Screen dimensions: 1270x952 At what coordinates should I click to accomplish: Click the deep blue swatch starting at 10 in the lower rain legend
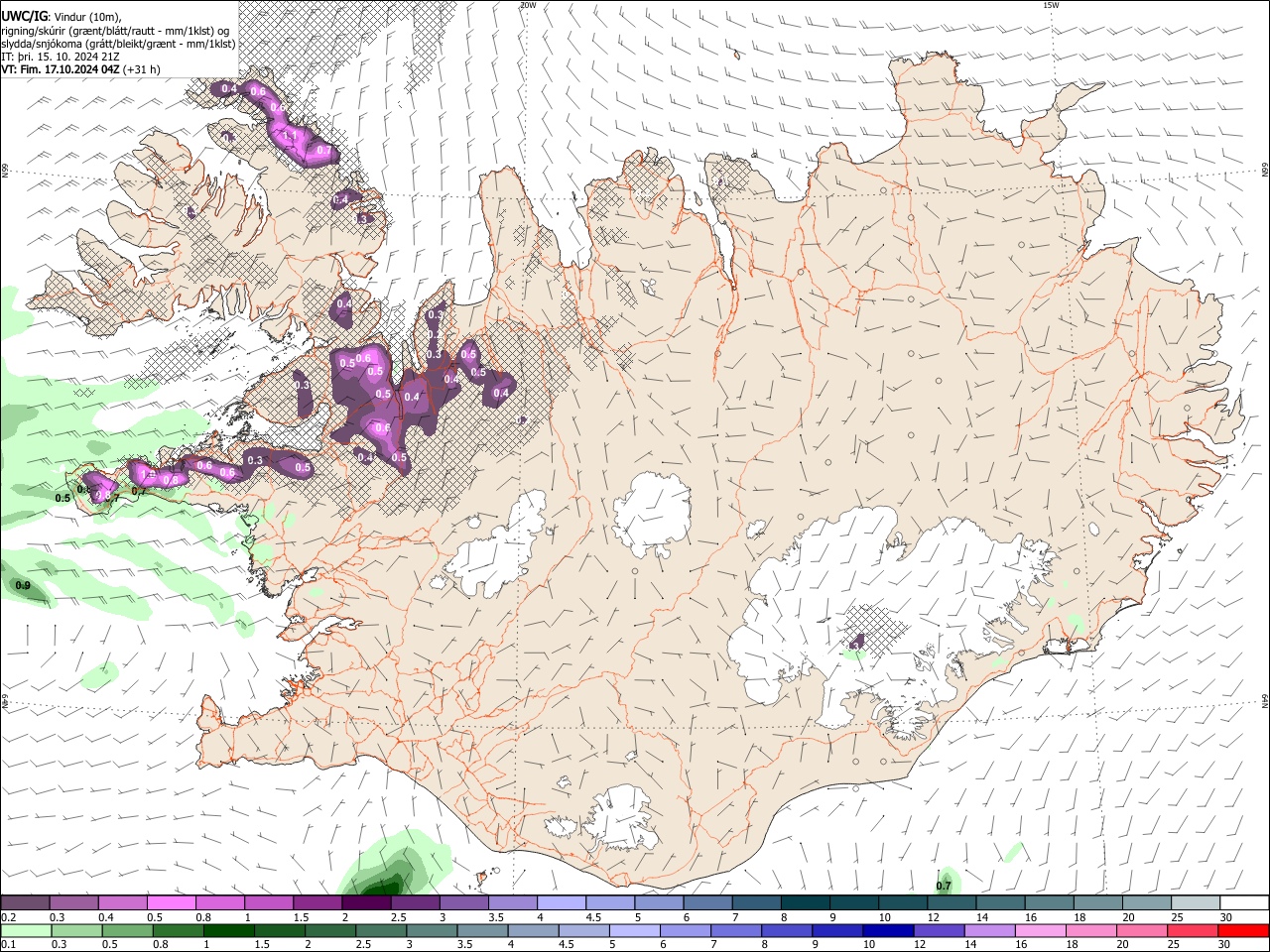888,930
